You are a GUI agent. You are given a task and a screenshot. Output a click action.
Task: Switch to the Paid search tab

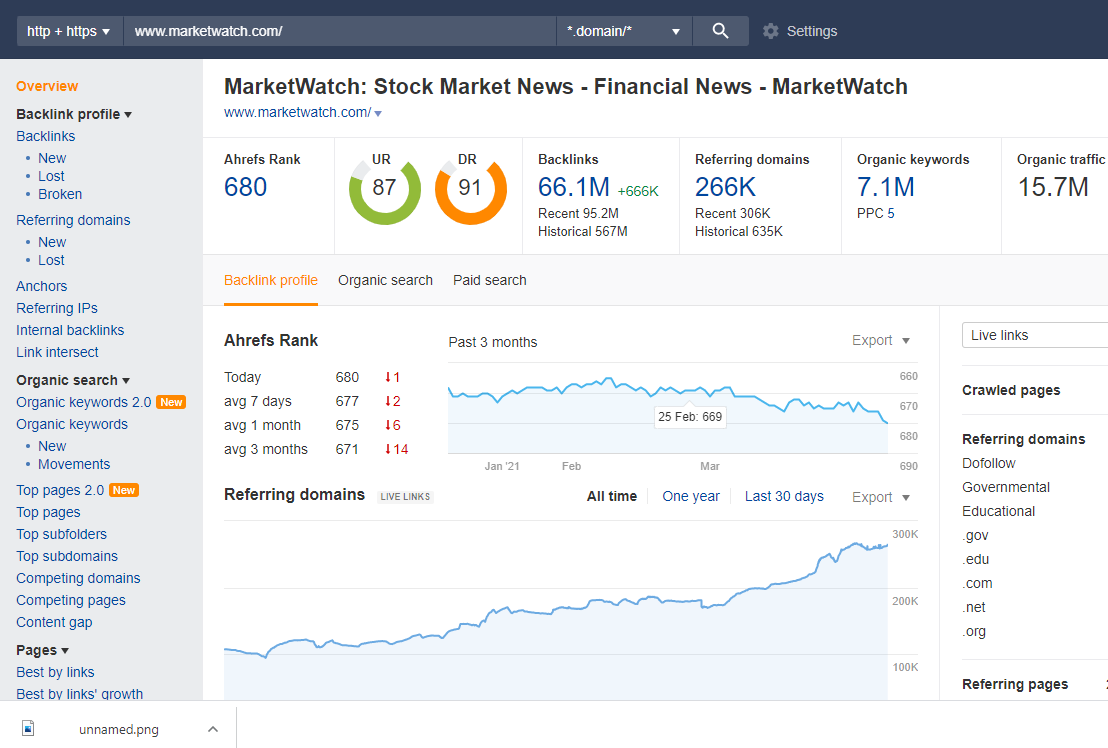click(489, 280)
